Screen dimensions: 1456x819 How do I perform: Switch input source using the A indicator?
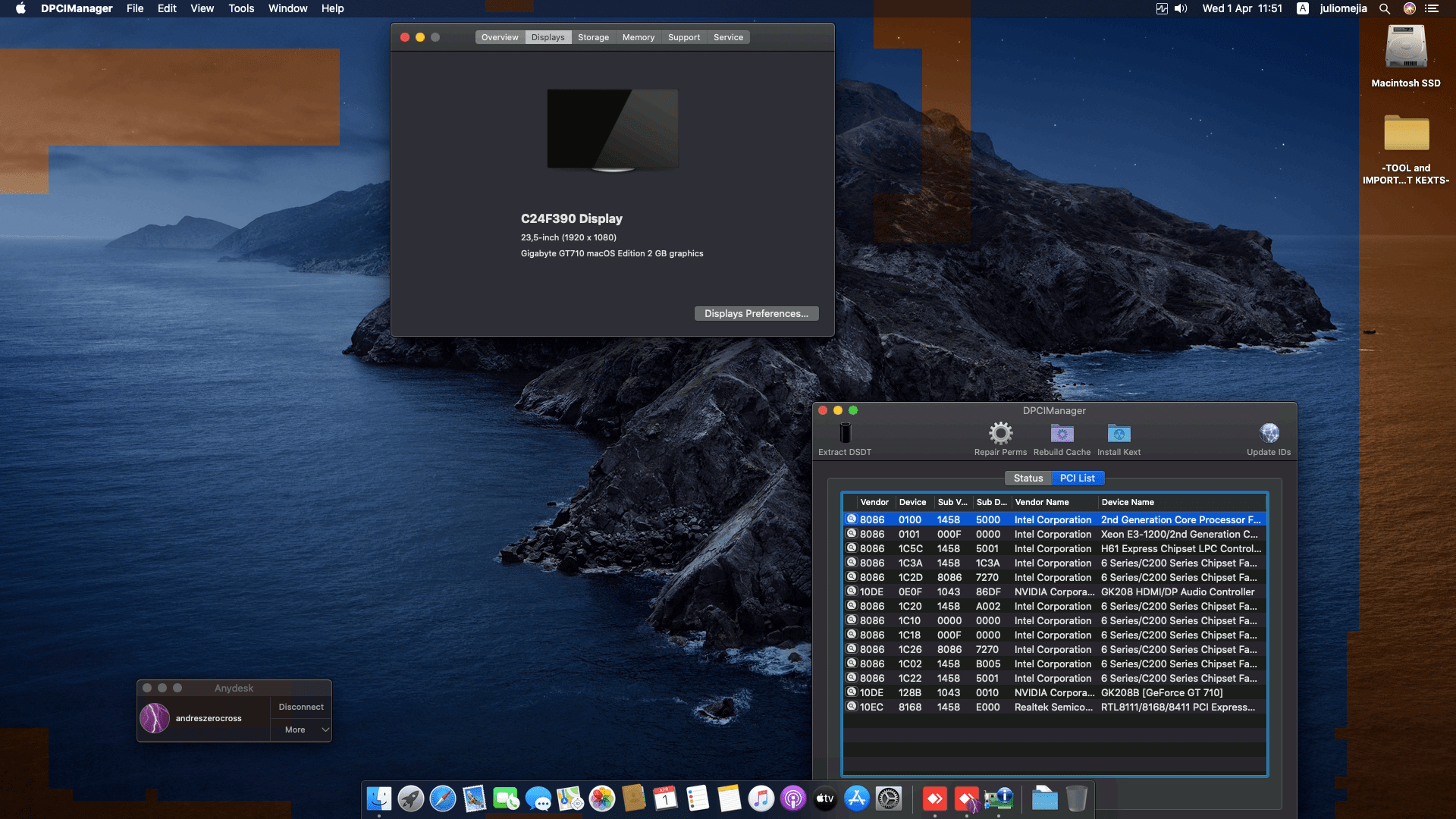(1301, 8)
